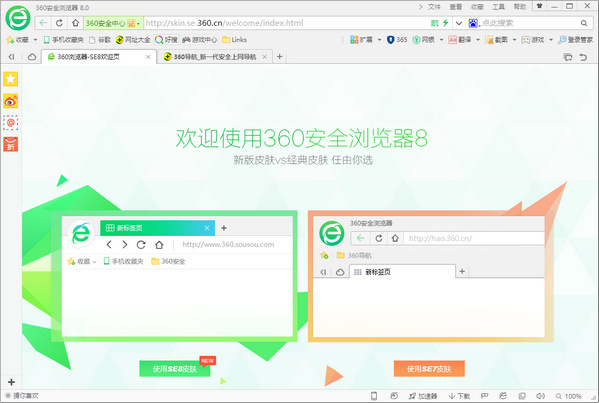Click the green 使用SE8皮肤 button

(175, 369)
